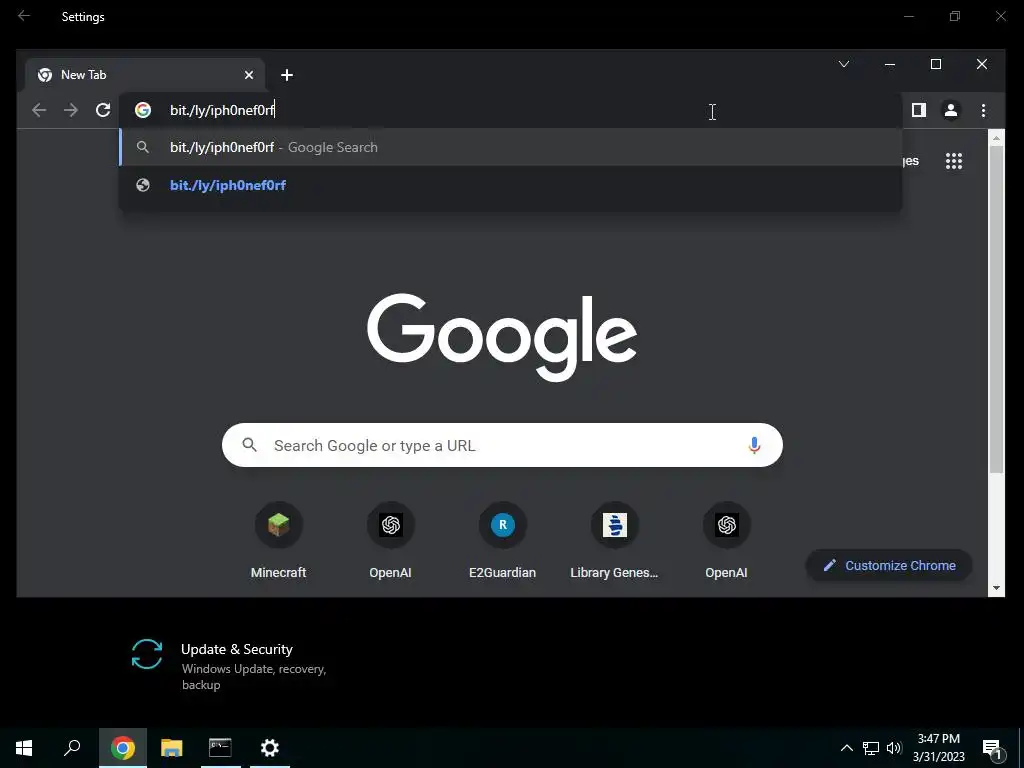Click the volume speaker tray icon
The image size is (1024, 768).
[893, 748]
